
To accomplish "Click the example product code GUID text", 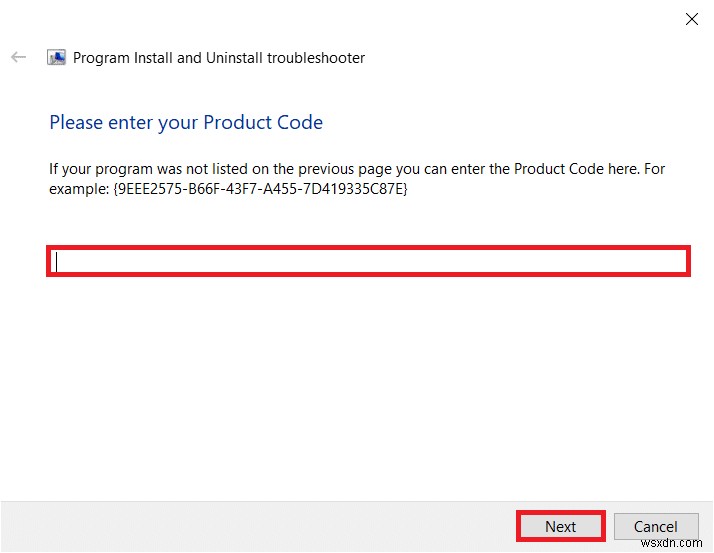I will coord(258,189).
